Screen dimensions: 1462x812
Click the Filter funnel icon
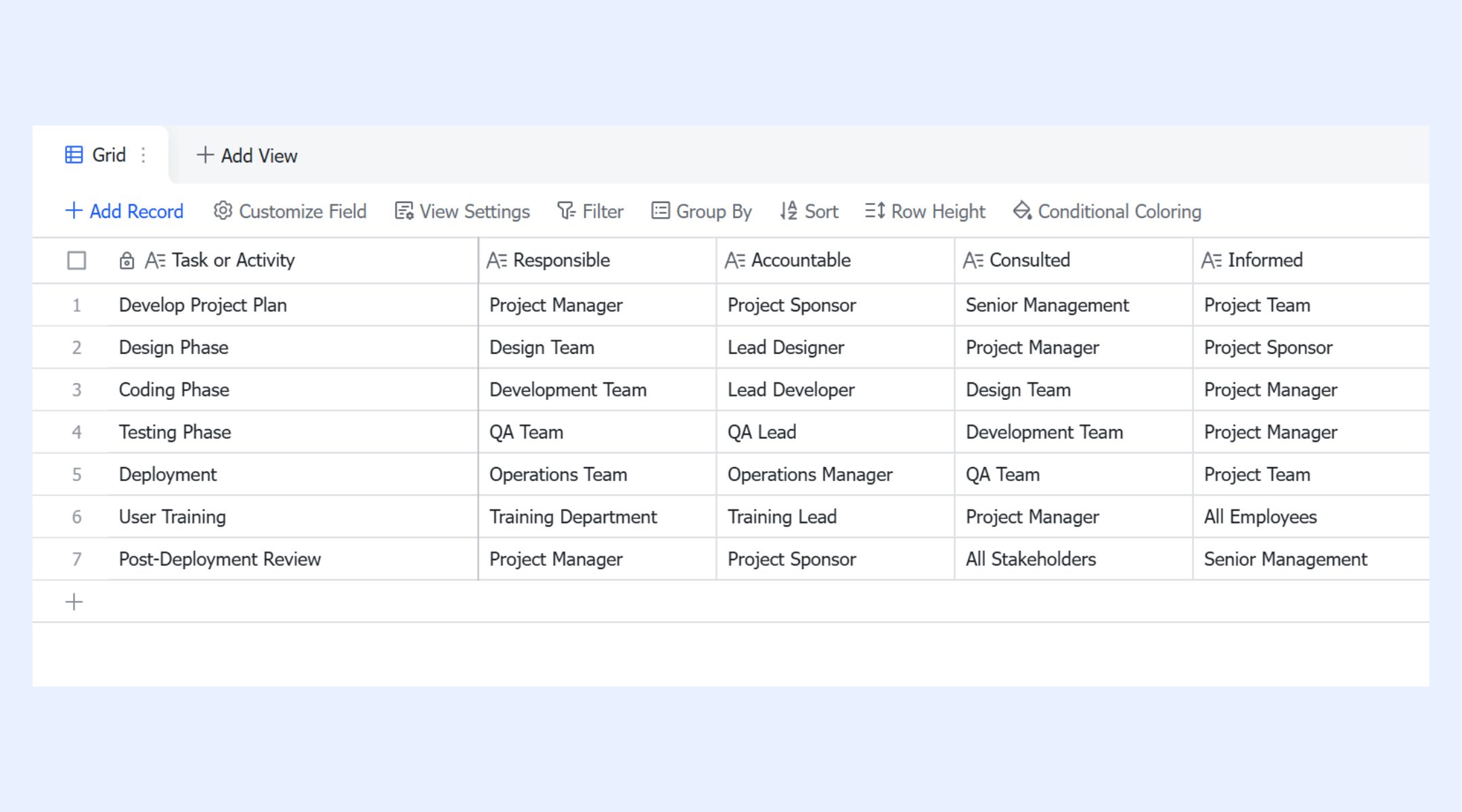click(x=566, y=210)
